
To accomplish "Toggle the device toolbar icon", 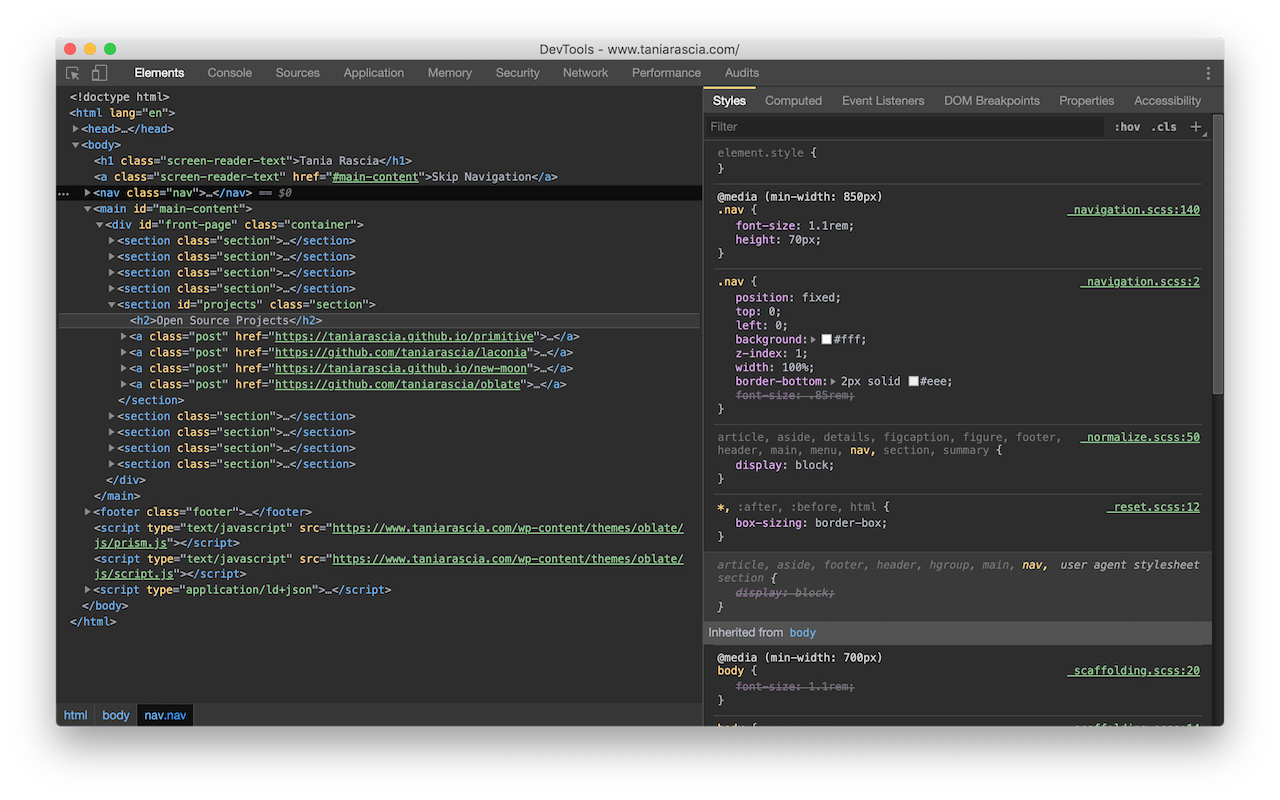I will 99,73.
